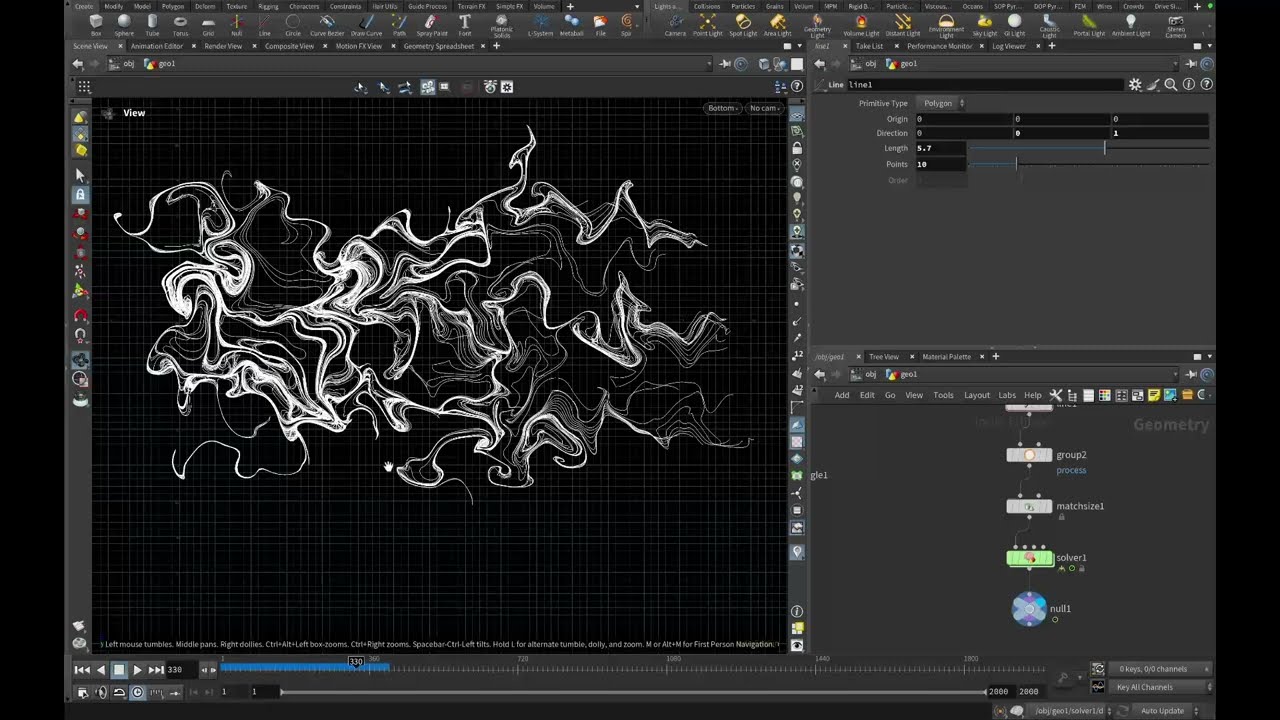Select the Metaball shelf tool

(572, 24)
